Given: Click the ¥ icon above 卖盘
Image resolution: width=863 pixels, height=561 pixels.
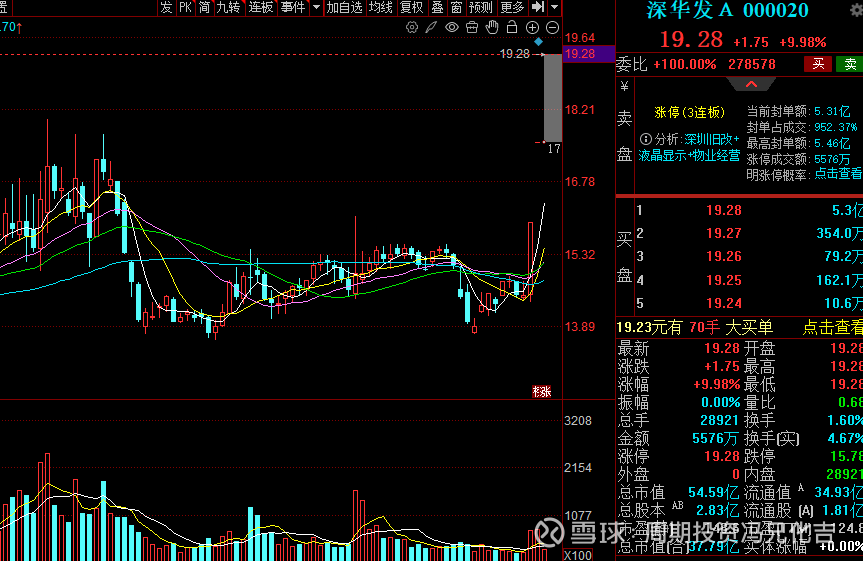Looking at the screenshot, I should [624, 86].
